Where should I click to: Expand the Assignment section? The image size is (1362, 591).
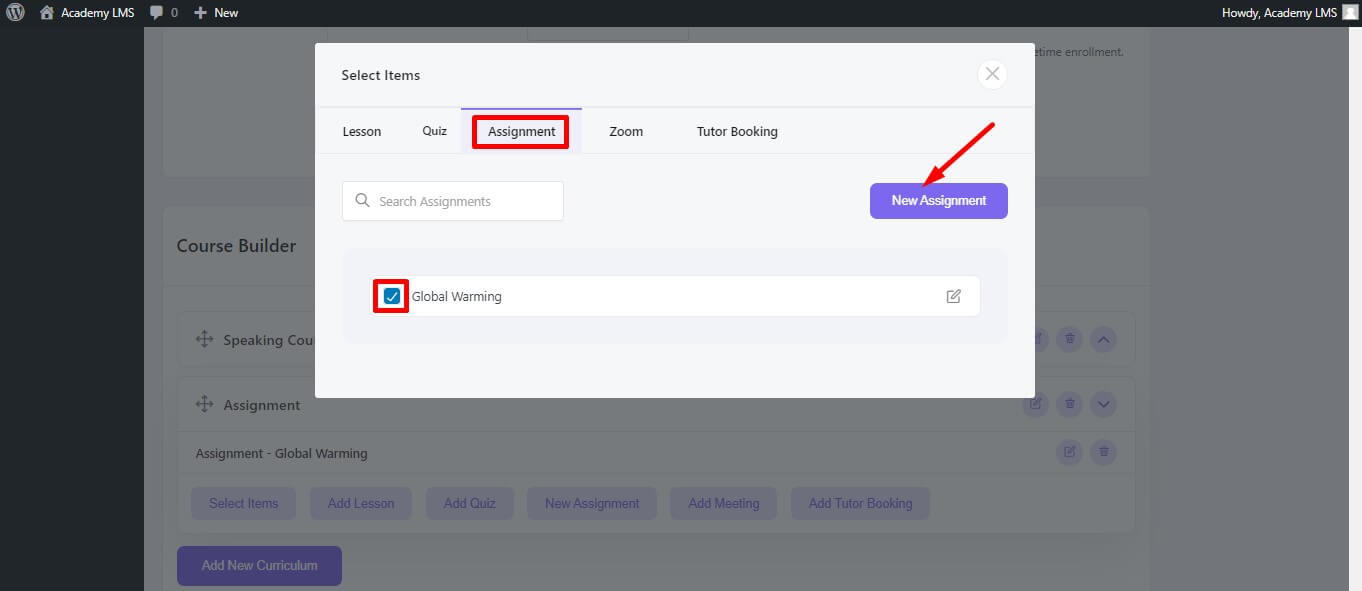point(1103,404)
